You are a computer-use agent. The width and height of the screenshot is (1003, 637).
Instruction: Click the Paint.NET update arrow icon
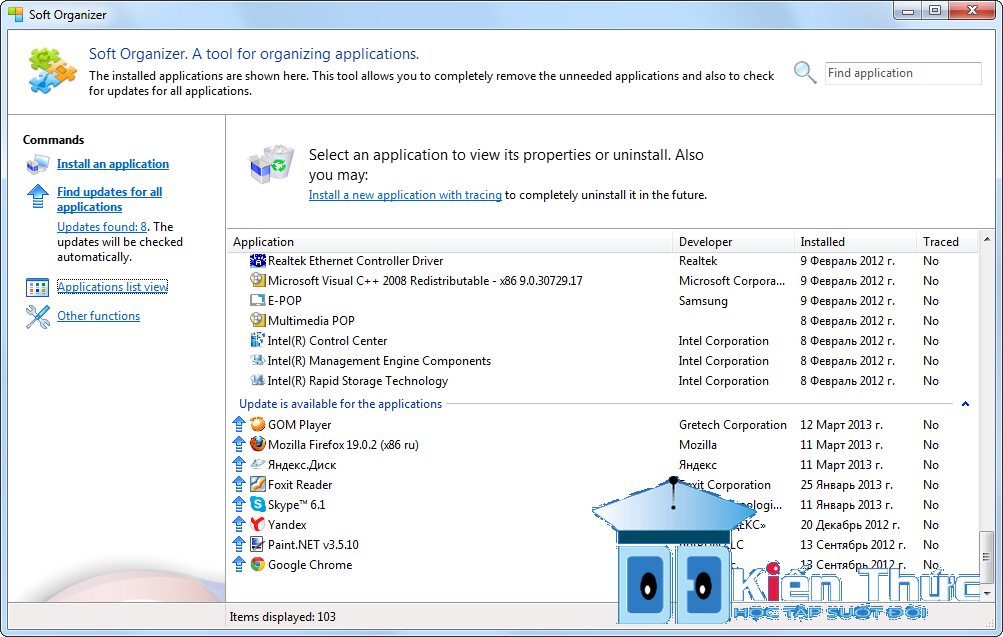coord(239,544)
